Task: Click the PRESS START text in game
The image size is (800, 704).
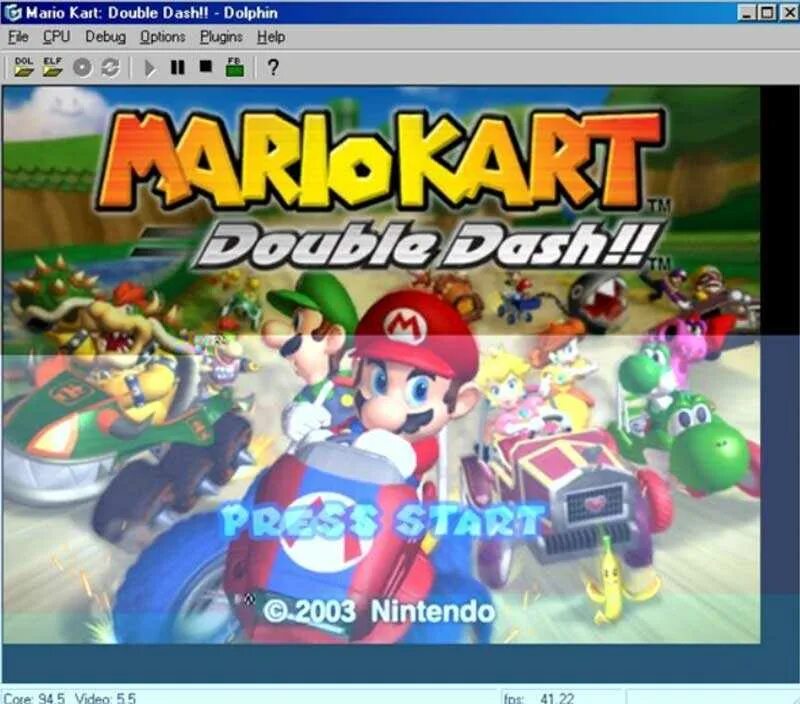Action: pyautogui.click(x=383, y=519)
